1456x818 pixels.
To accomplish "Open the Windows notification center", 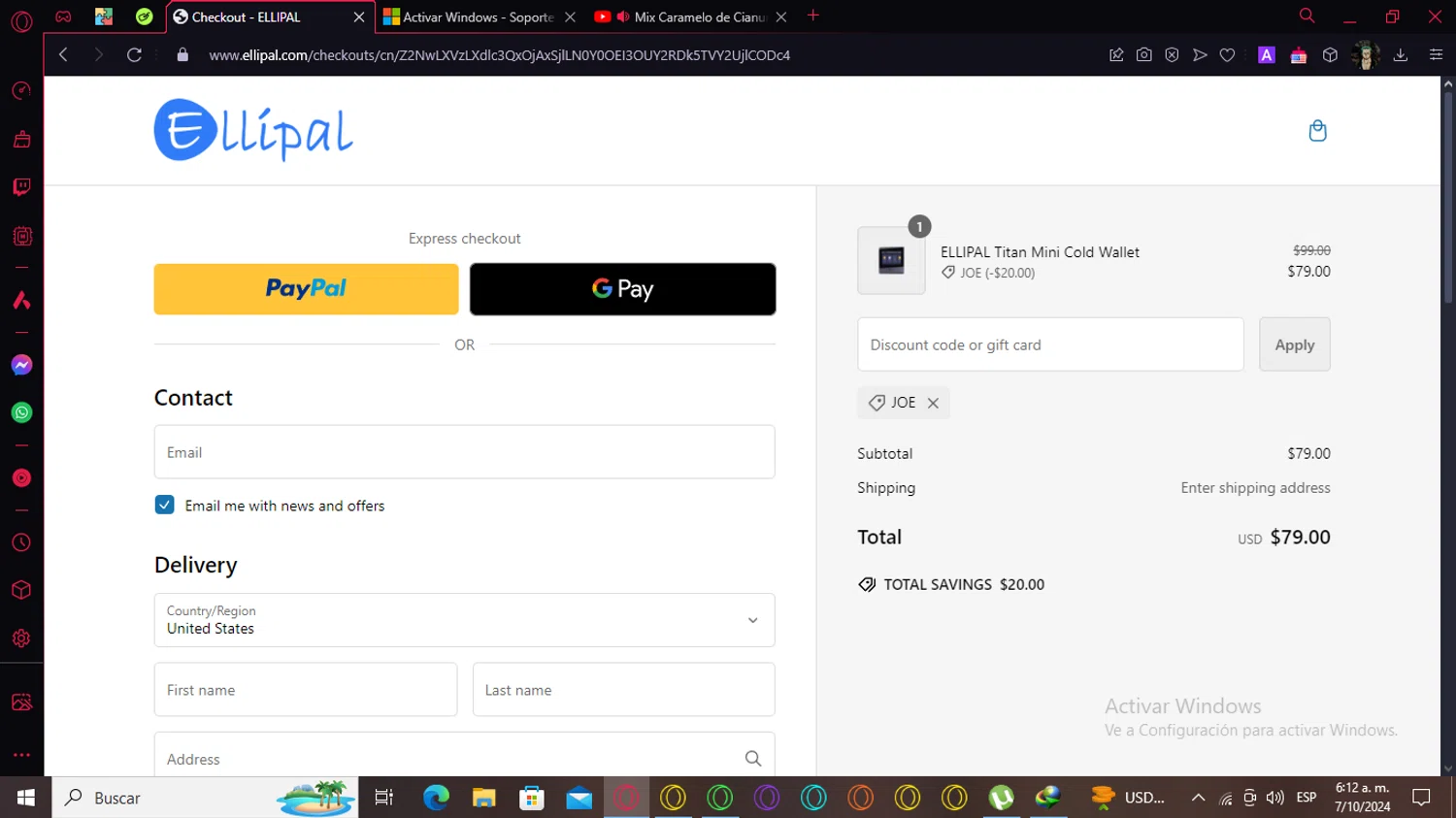I will tap(1421, 798).
